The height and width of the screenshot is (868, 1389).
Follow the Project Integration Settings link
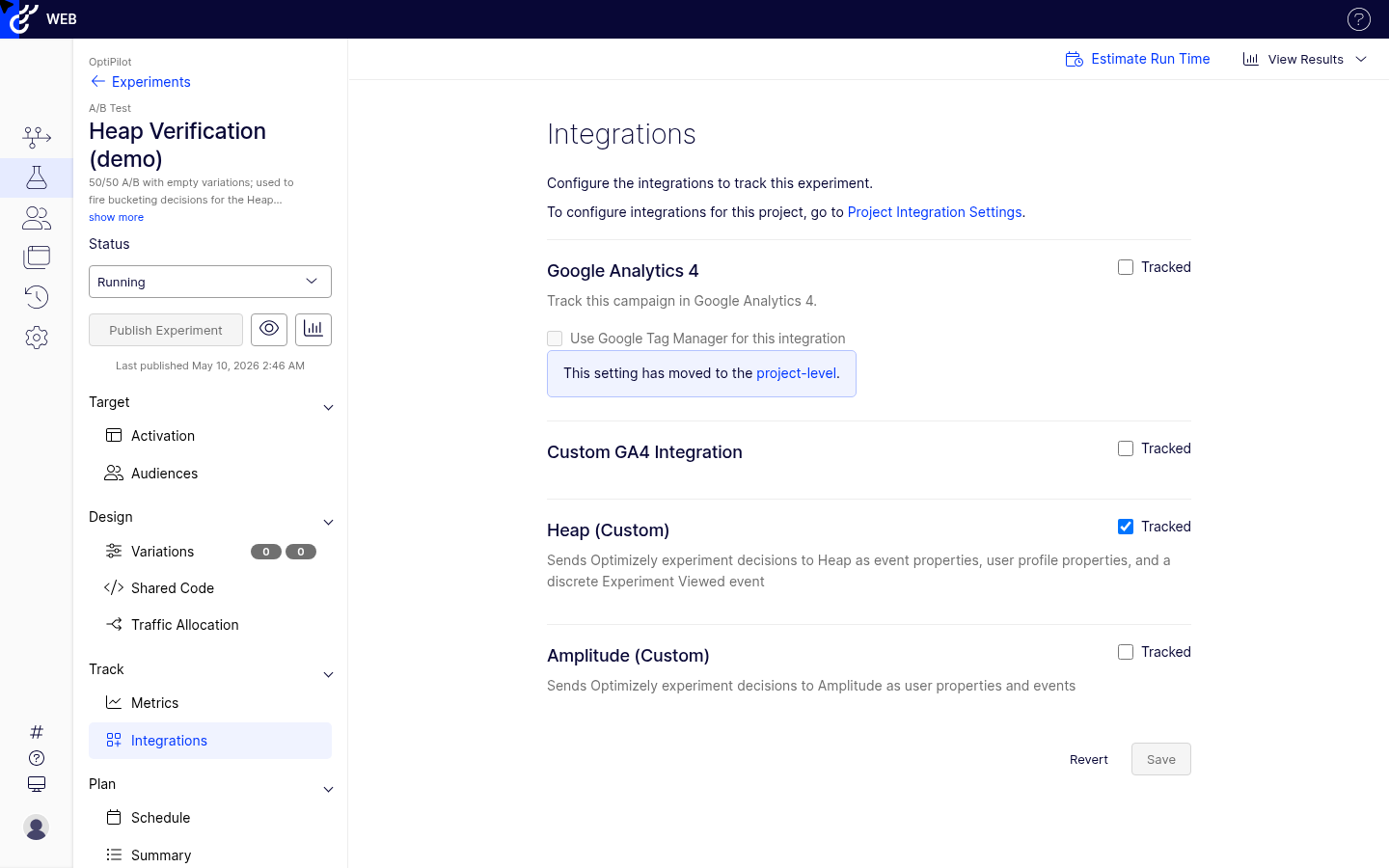pyautogui.click(x=934, y=212)
